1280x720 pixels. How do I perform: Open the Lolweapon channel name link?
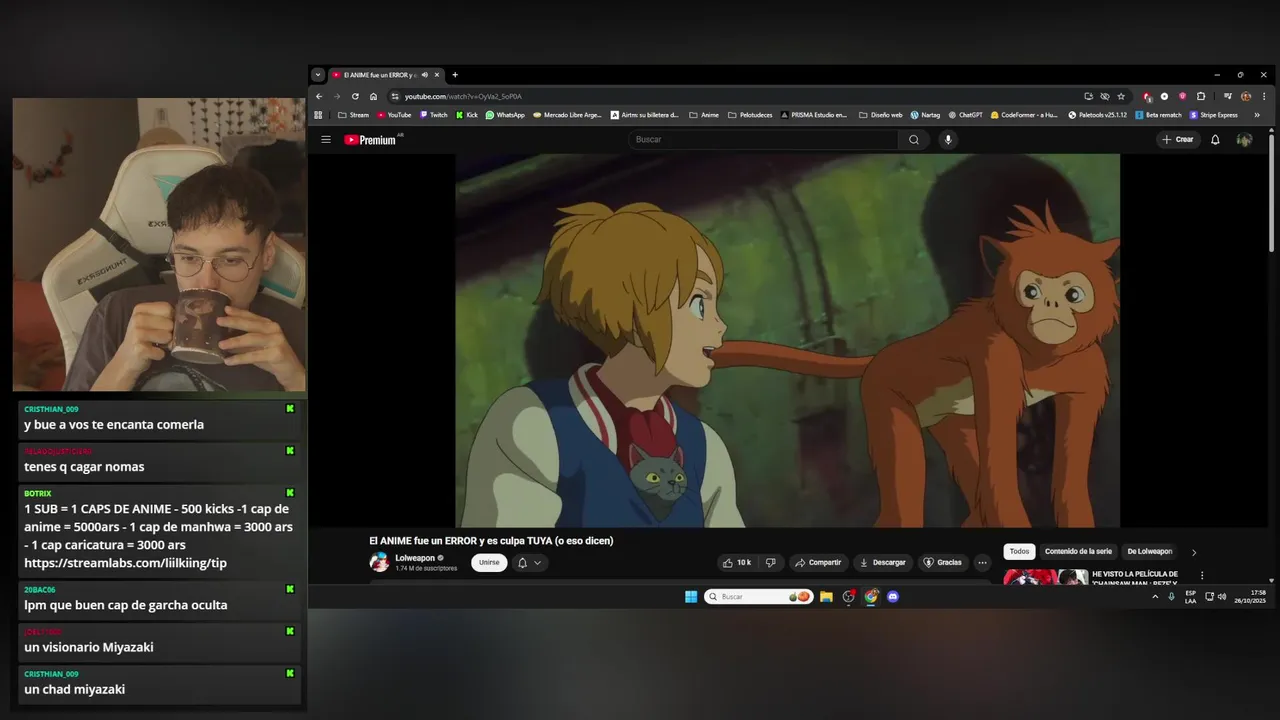tap(415, 558)
